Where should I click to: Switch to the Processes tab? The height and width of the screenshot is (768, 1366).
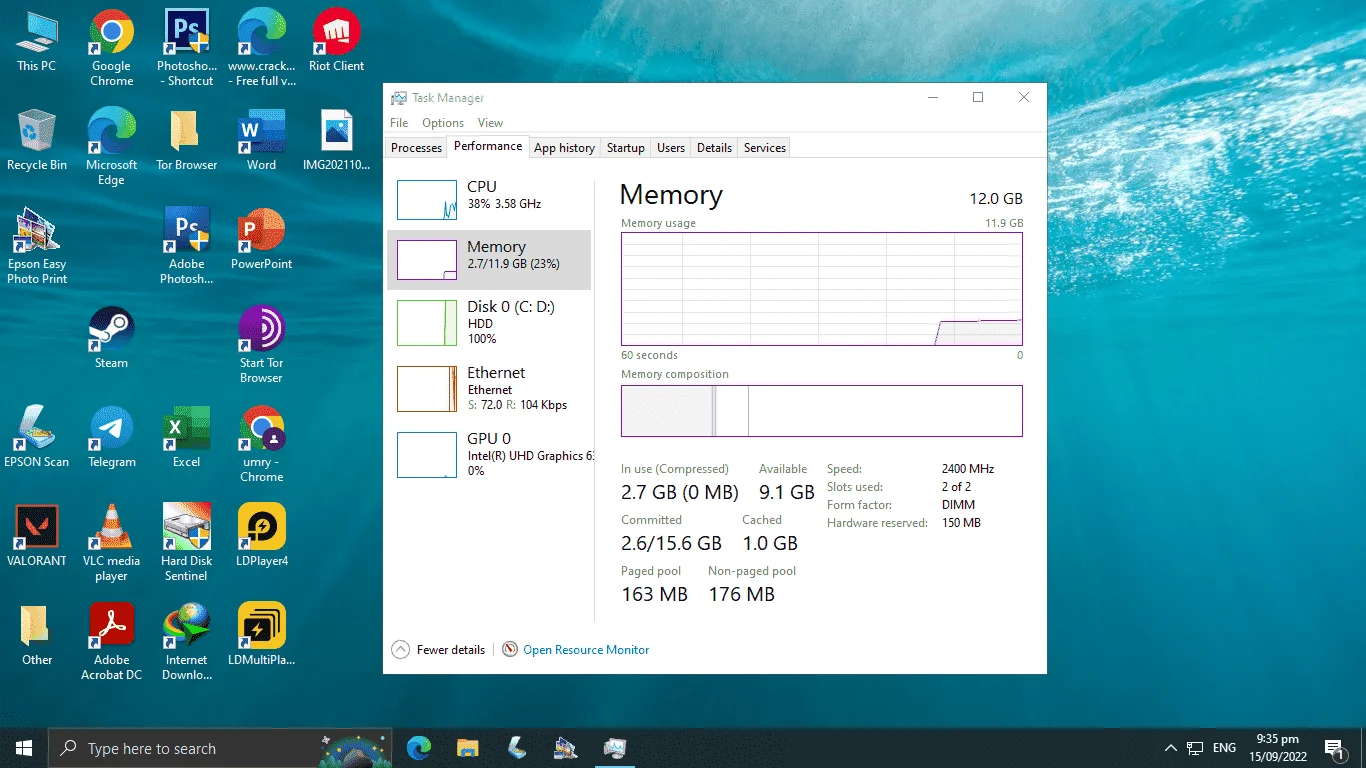(x=416, y=148)
